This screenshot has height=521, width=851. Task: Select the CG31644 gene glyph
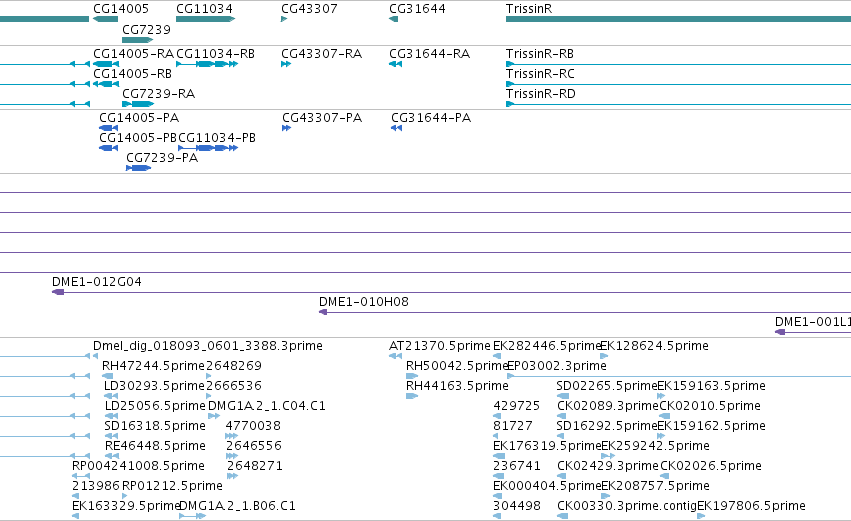click(393, 19)
